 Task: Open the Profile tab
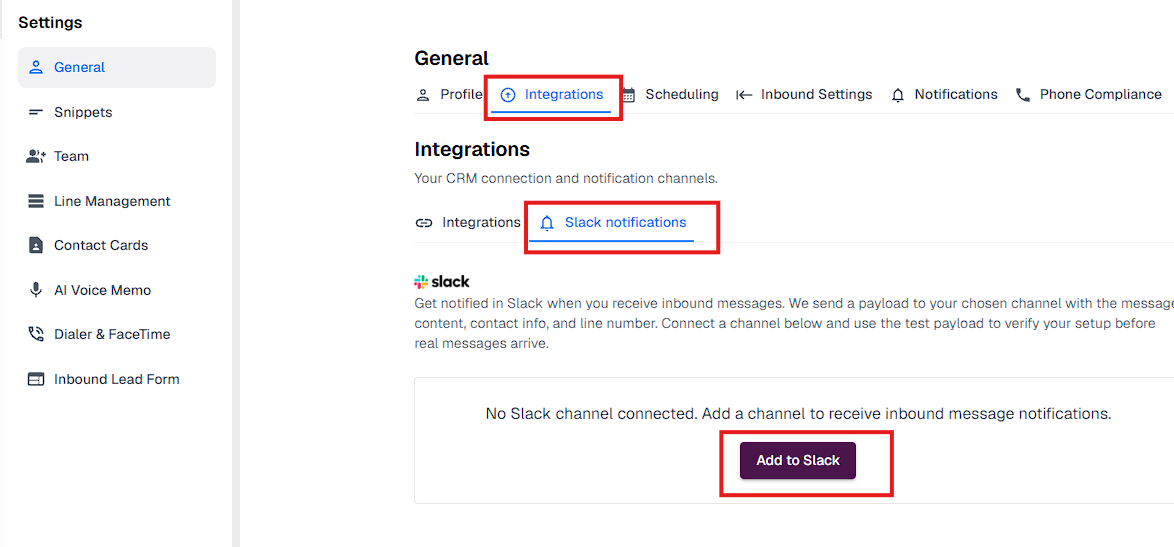(x=449, y=95)
